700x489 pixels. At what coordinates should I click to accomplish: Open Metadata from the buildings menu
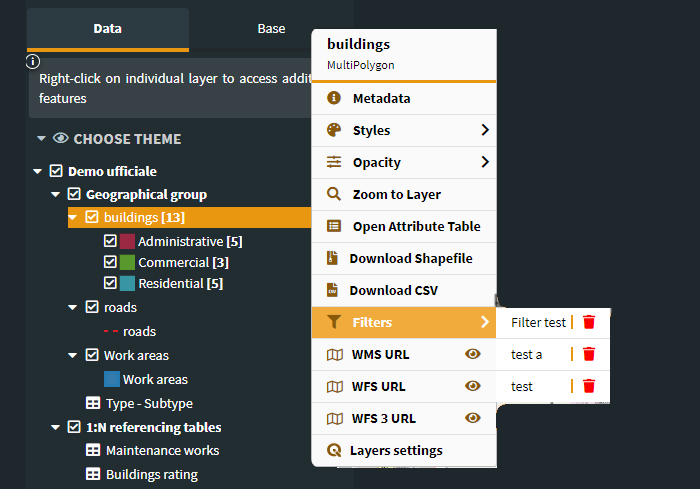tap(404, 98)
